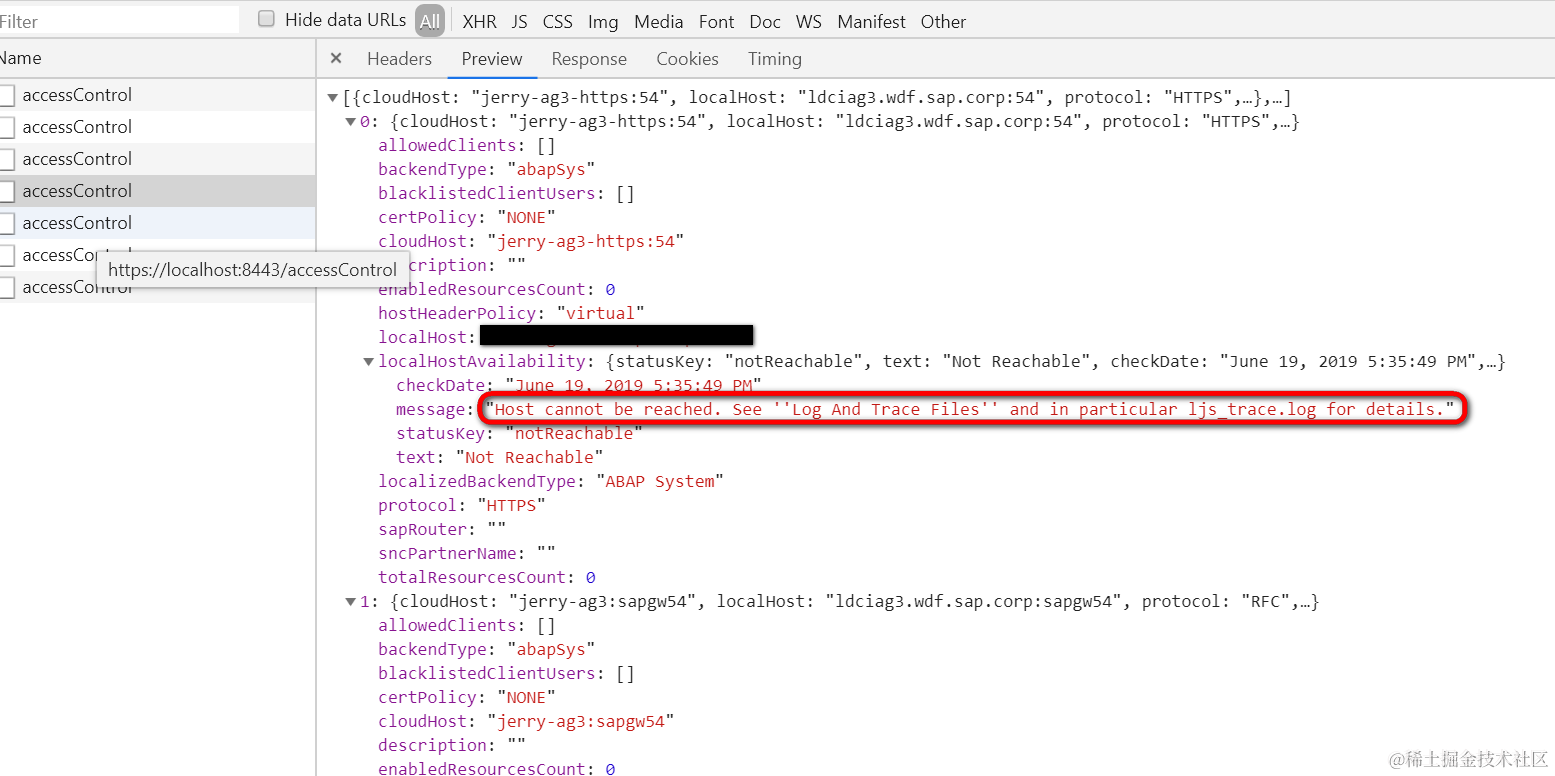Open the Headers tab

(399, 59)
